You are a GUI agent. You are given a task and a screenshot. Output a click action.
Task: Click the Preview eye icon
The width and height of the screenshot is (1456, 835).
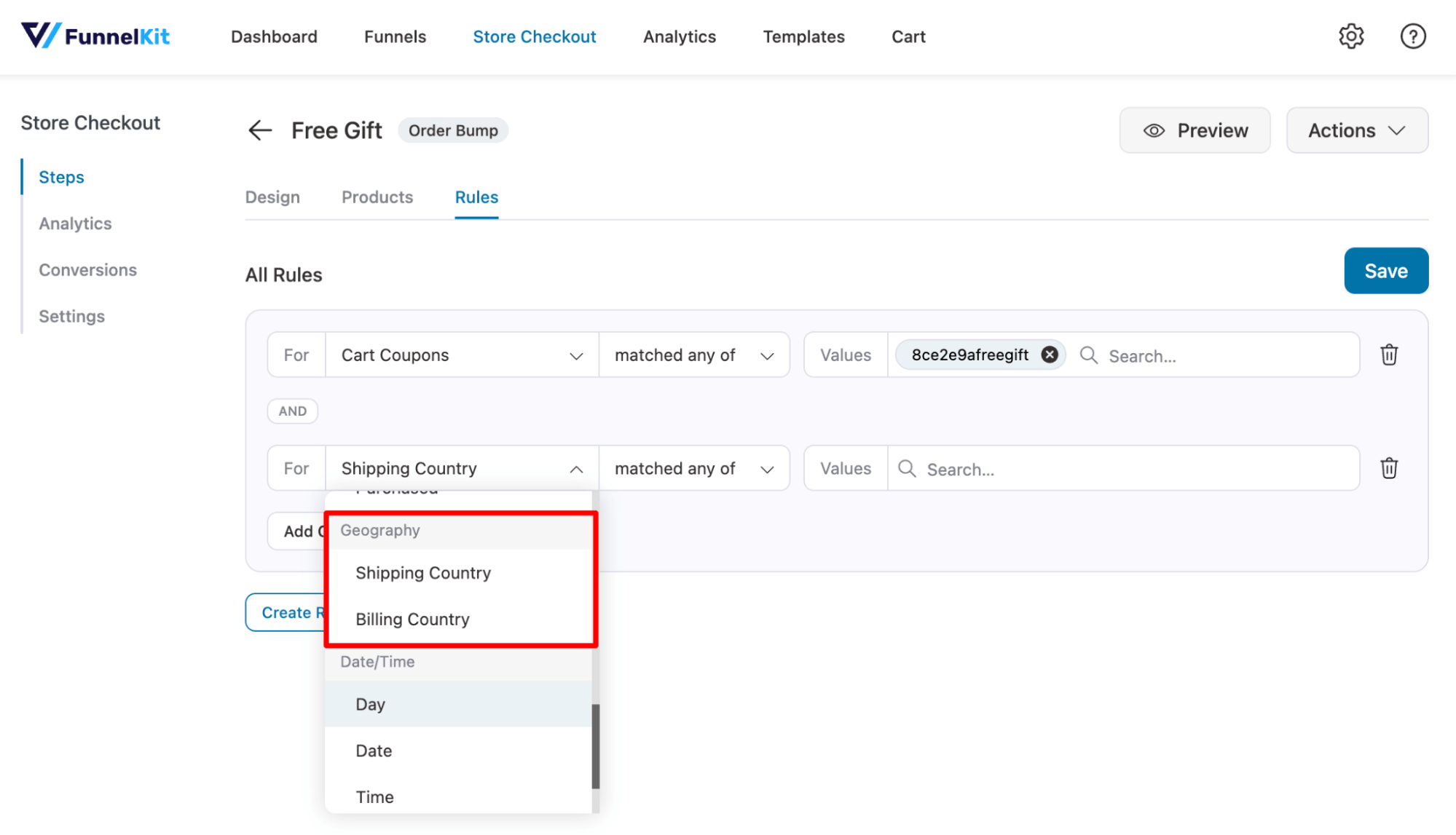click(1155, 130)
